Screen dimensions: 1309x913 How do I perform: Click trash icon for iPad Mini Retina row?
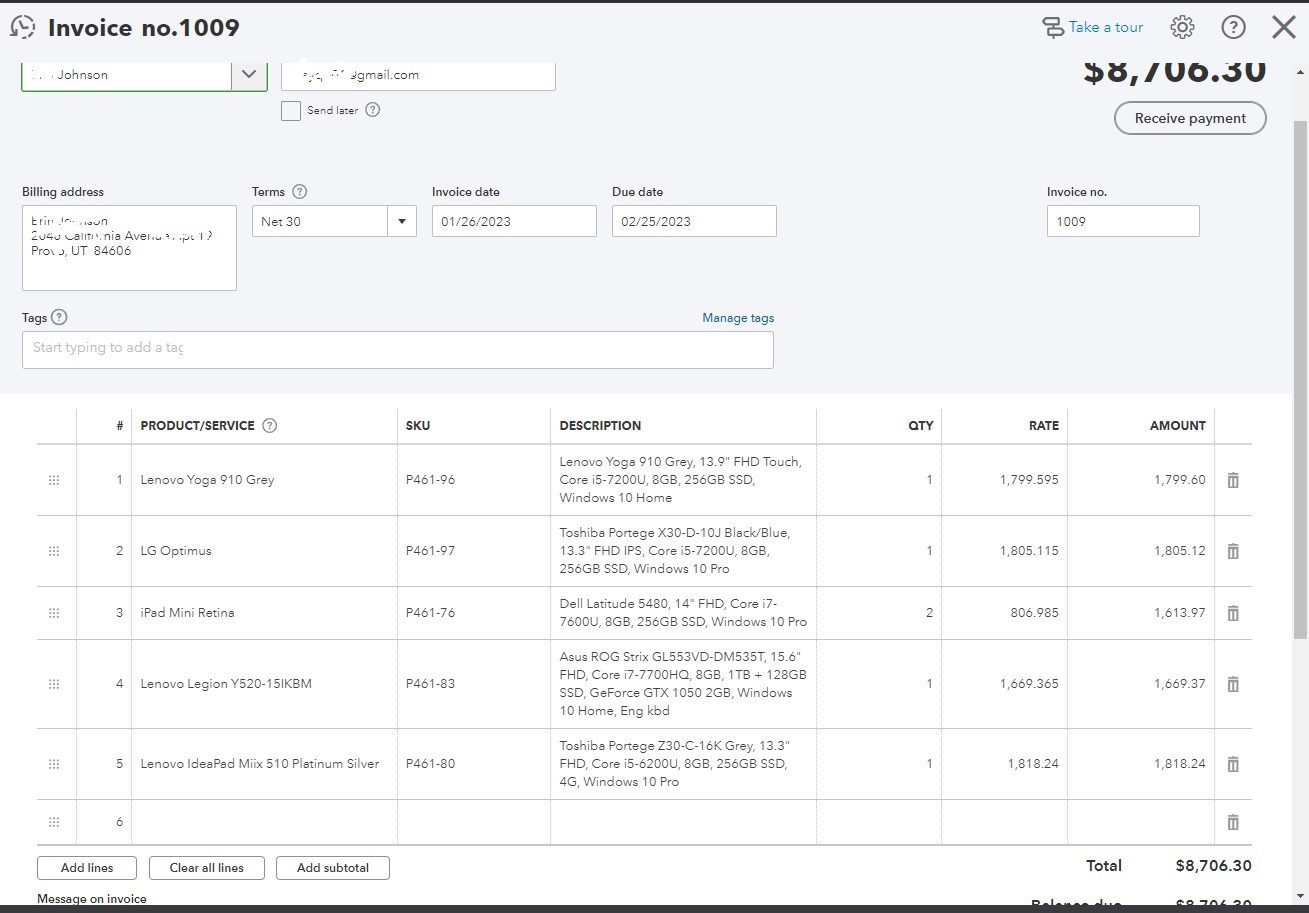(1233, 613)
